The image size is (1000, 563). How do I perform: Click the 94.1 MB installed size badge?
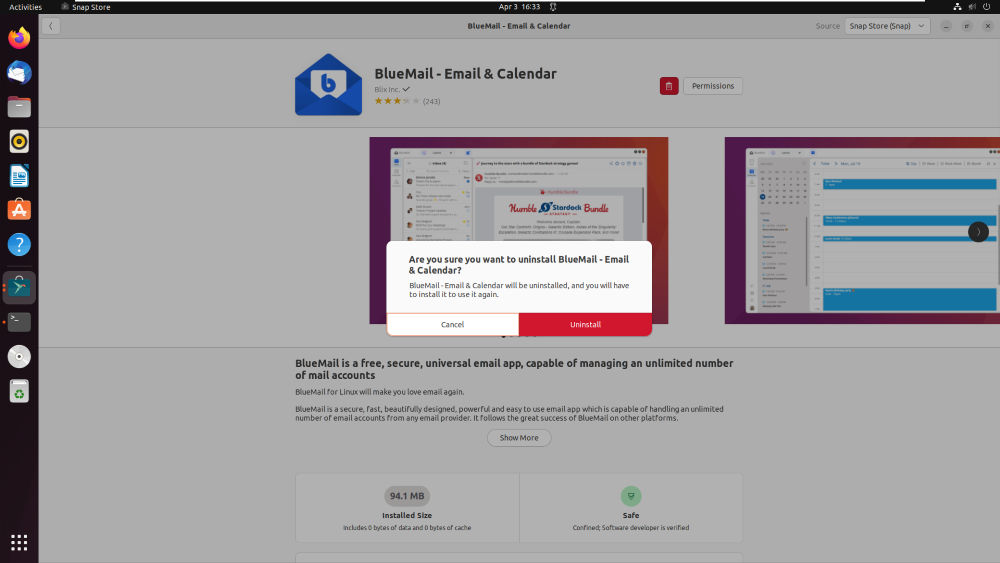click(x=407, y=496)
